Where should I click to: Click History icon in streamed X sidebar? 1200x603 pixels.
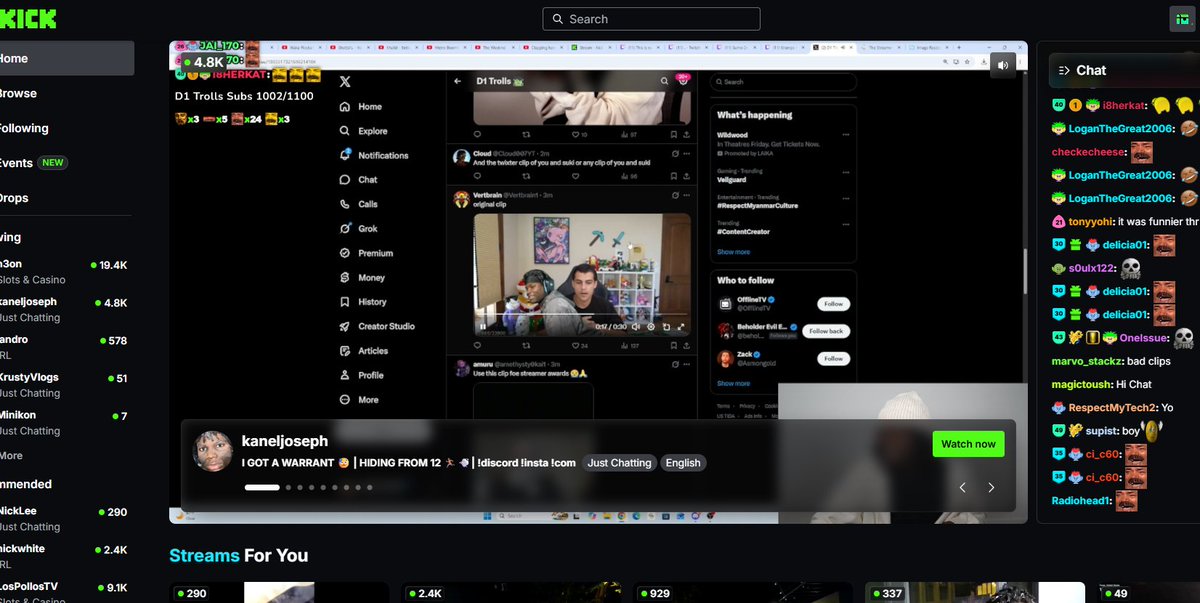[x=345, y=302]
